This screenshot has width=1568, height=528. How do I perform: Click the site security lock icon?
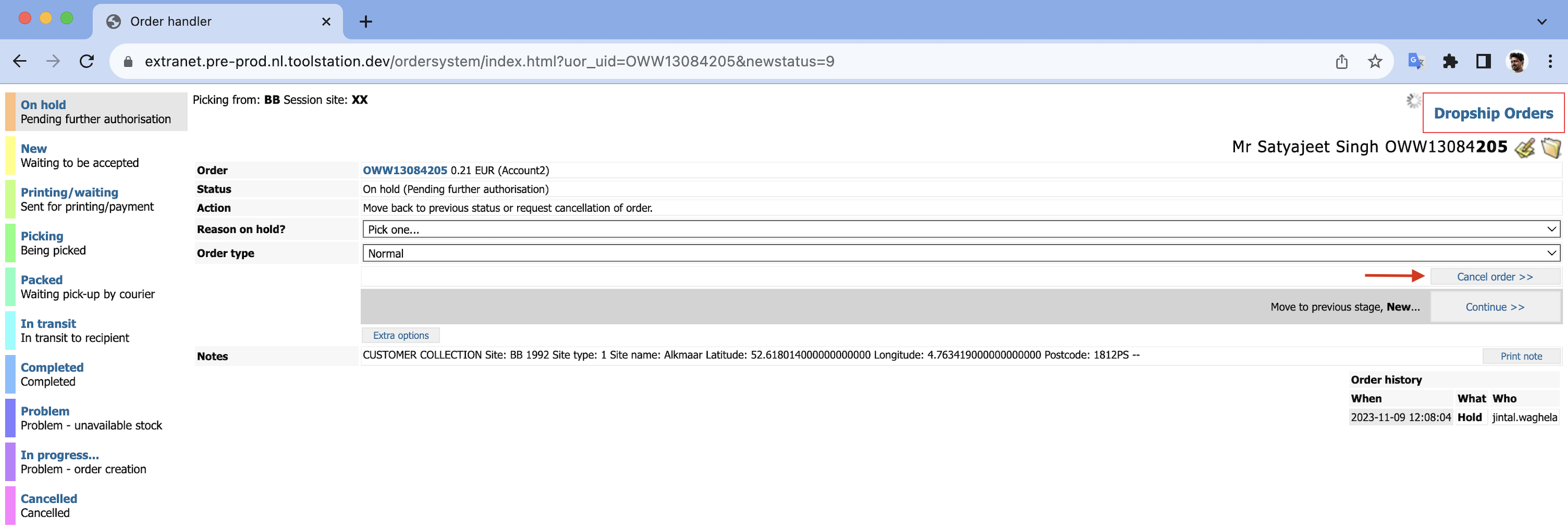tap(127, 61)
